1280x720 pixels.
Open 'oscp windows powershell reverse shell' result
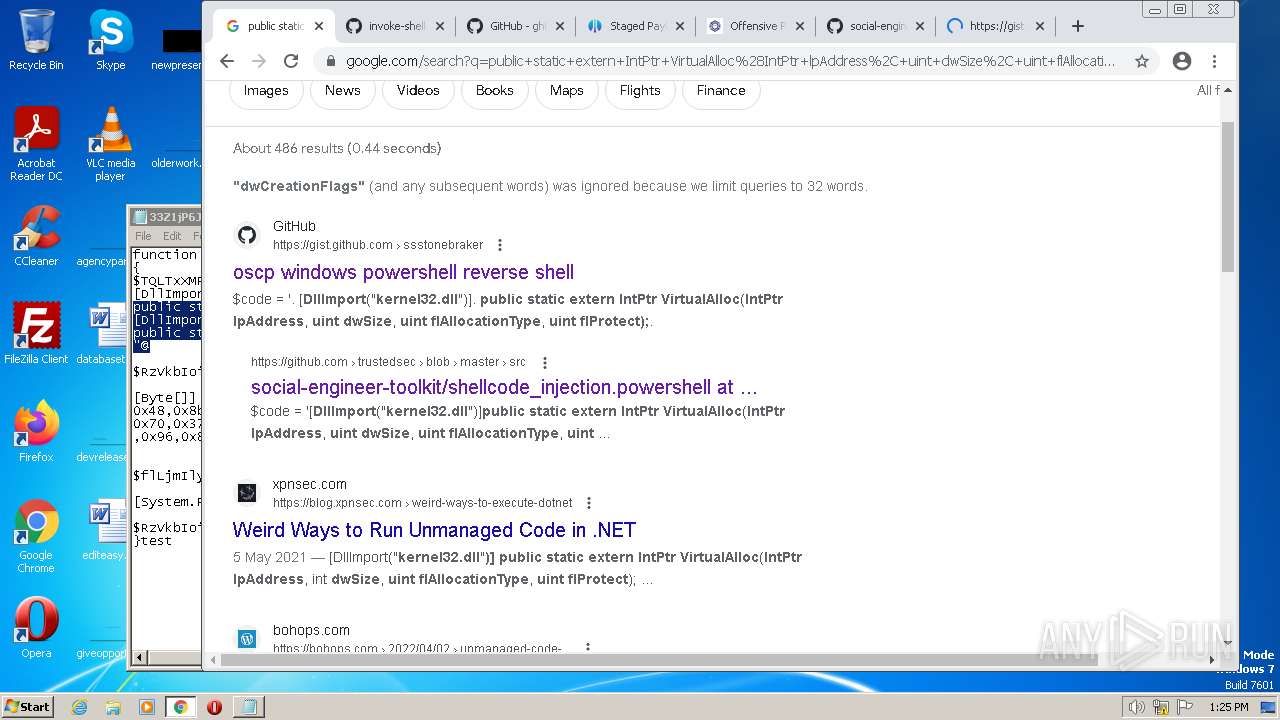point(403,272)
